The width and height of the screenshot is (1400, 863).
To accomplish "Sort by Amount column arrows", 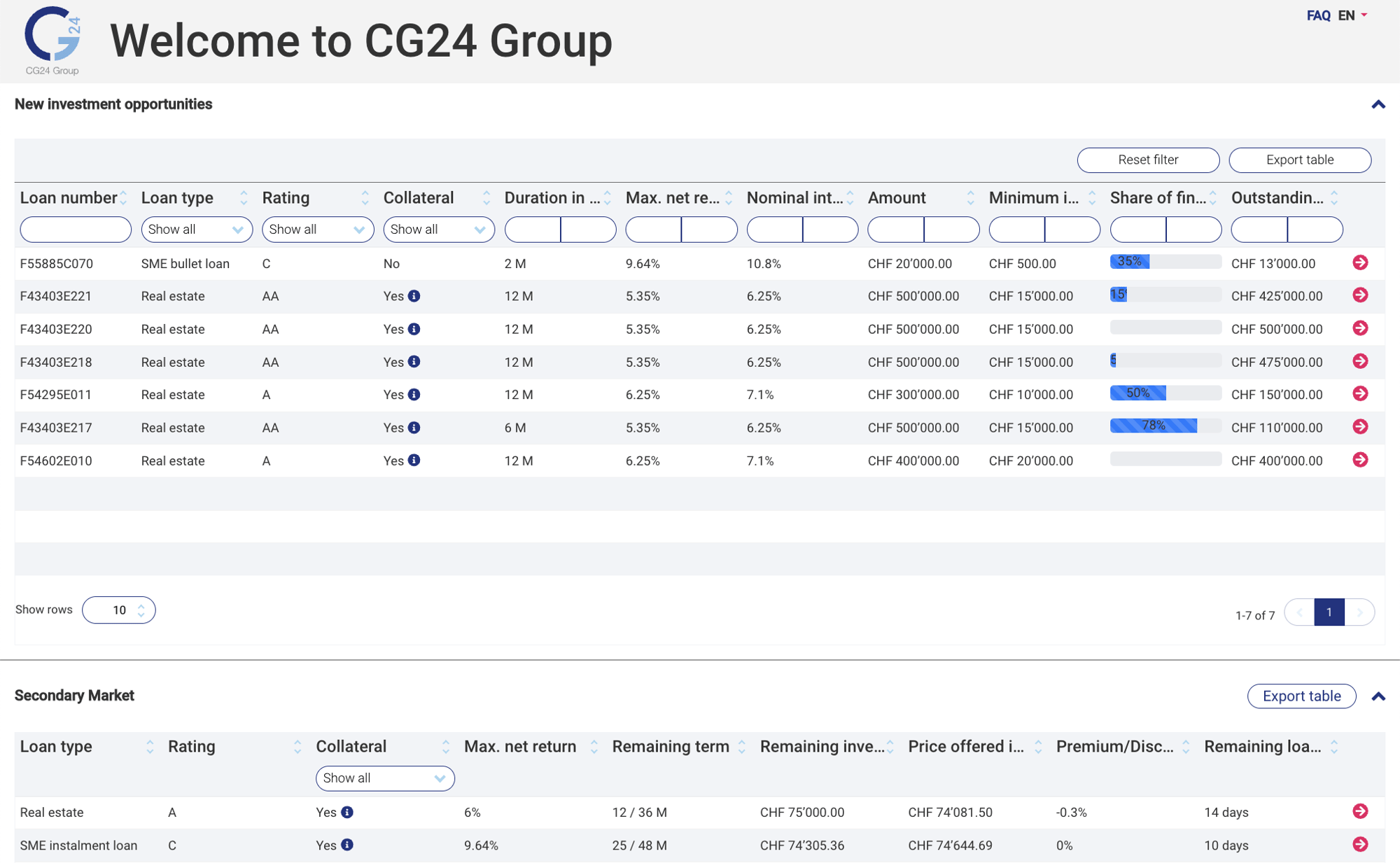I will click(970, 198).
